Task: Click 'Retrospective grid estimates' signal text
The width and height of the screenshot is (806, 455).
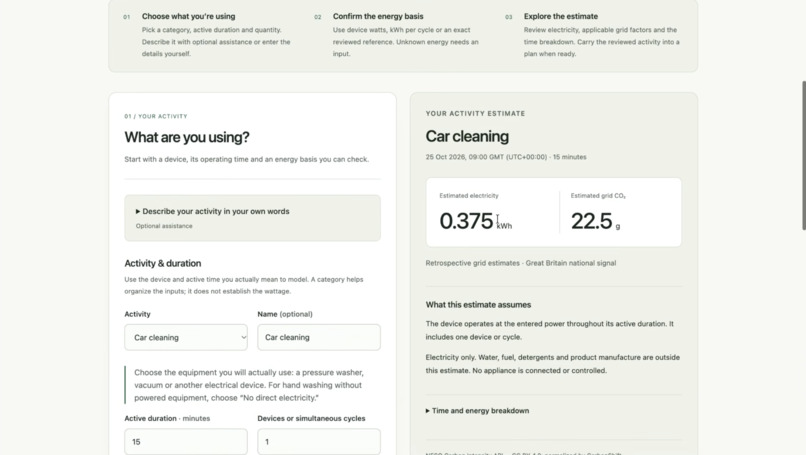Action: pyautogui.click(x=521, y=263)
